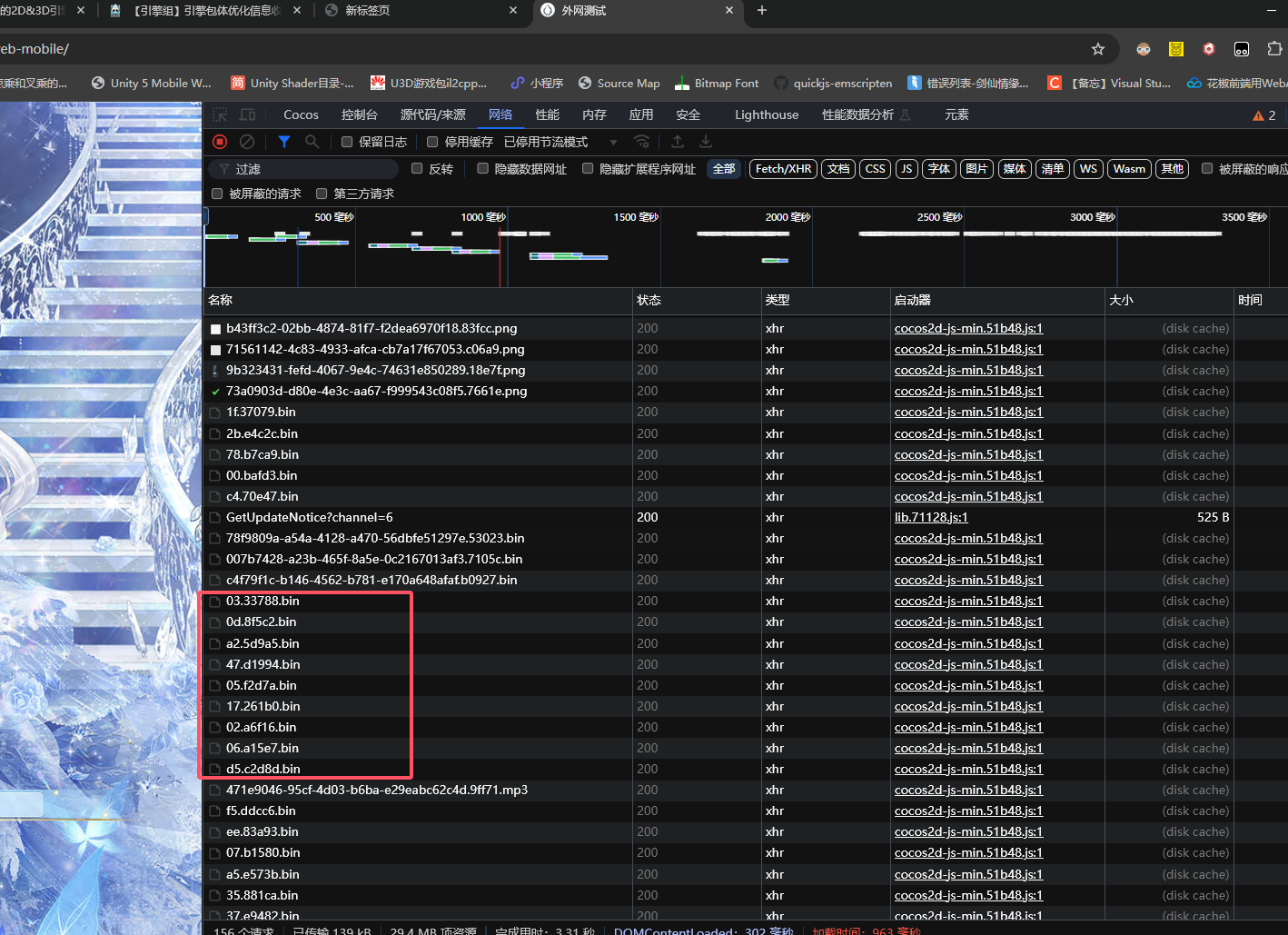Switch to the Cocos DevTools tab
The image size is (1288, 935).
pos(301,115)
